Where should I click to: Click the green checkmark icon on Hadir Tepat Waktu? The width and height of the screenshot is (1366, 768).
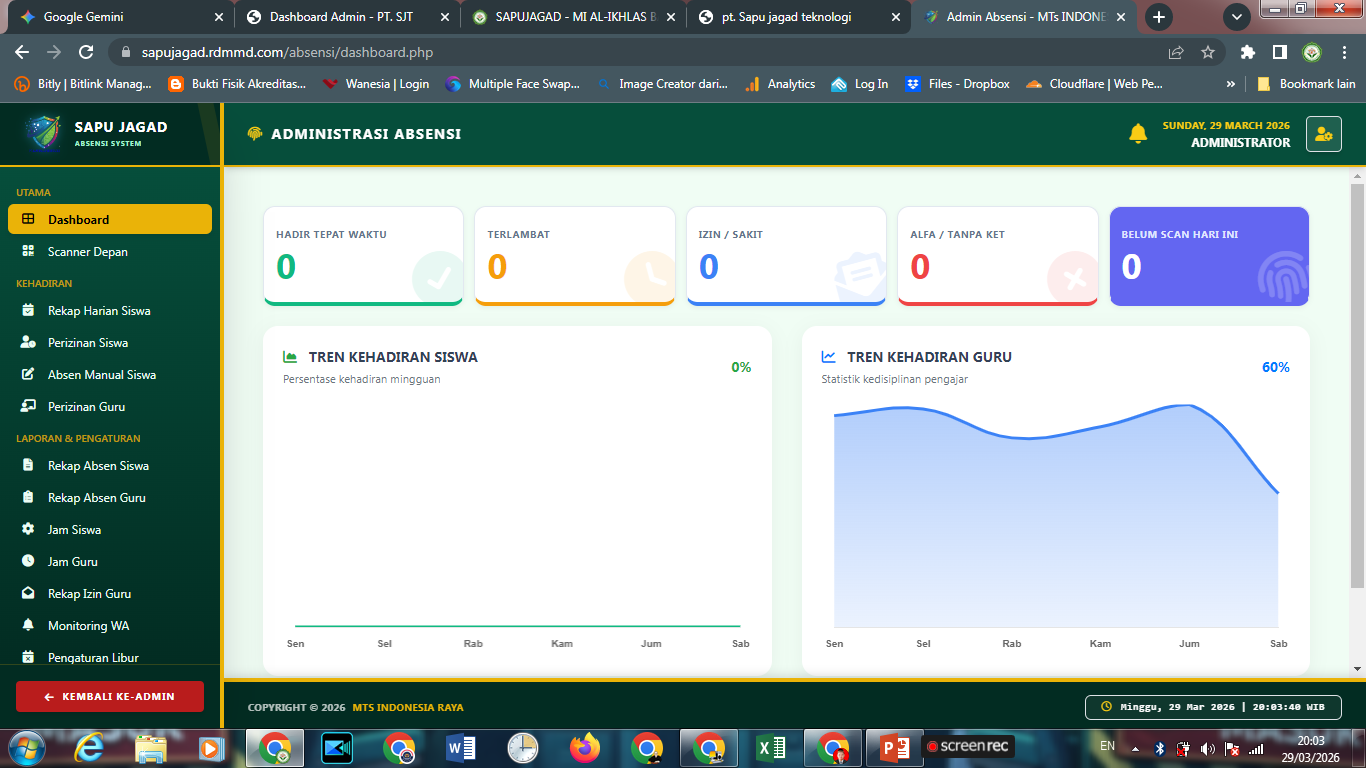[437, 279]
